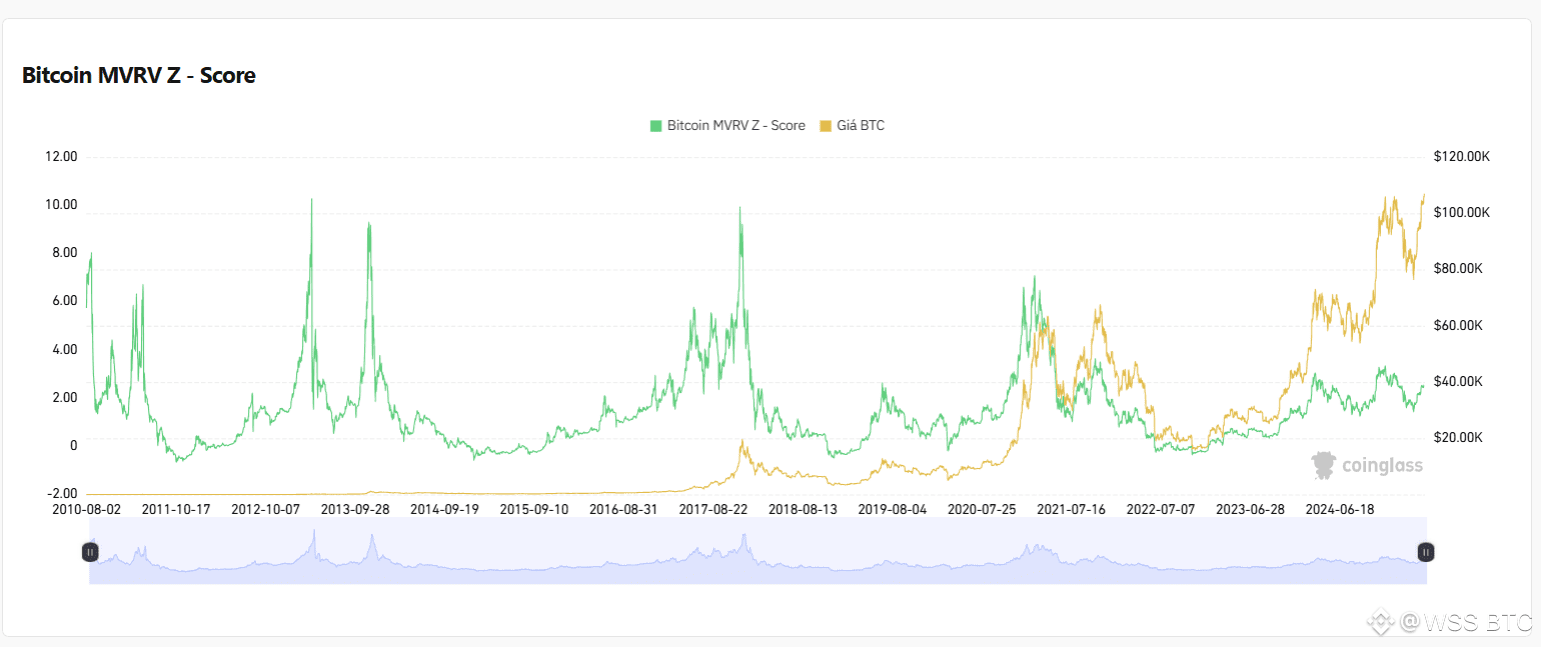Select the Bitcoin MVRV Z - Score chart title
This screenshot has width=1541, height=647.
pos(139,75)
